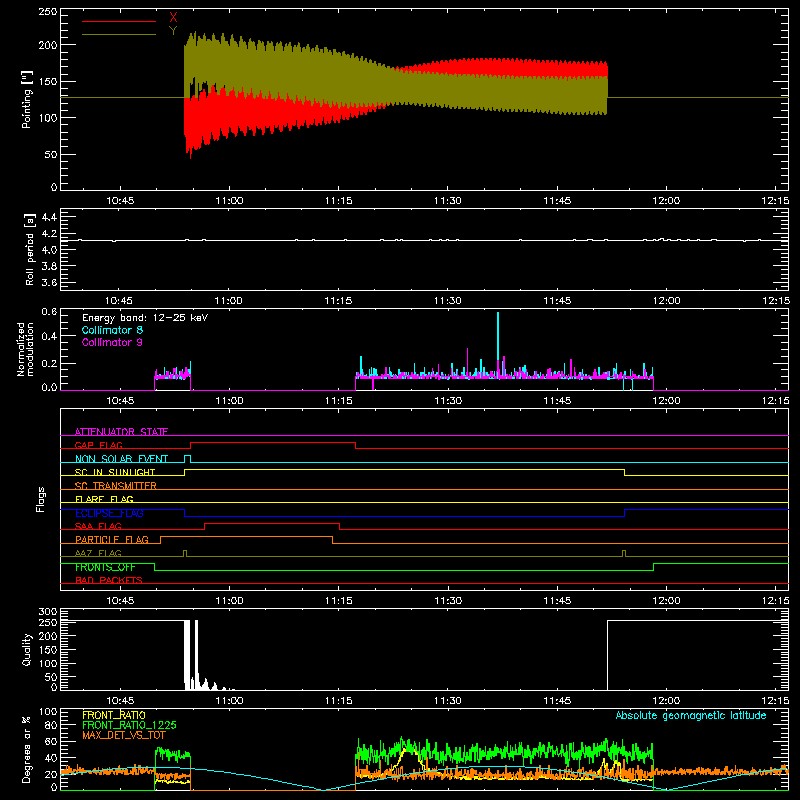The width and height of the screenshot is (800, 800).
Task: Click the 'NON_SOLAR_EVENT' flag label
Action: pos(121,459)
